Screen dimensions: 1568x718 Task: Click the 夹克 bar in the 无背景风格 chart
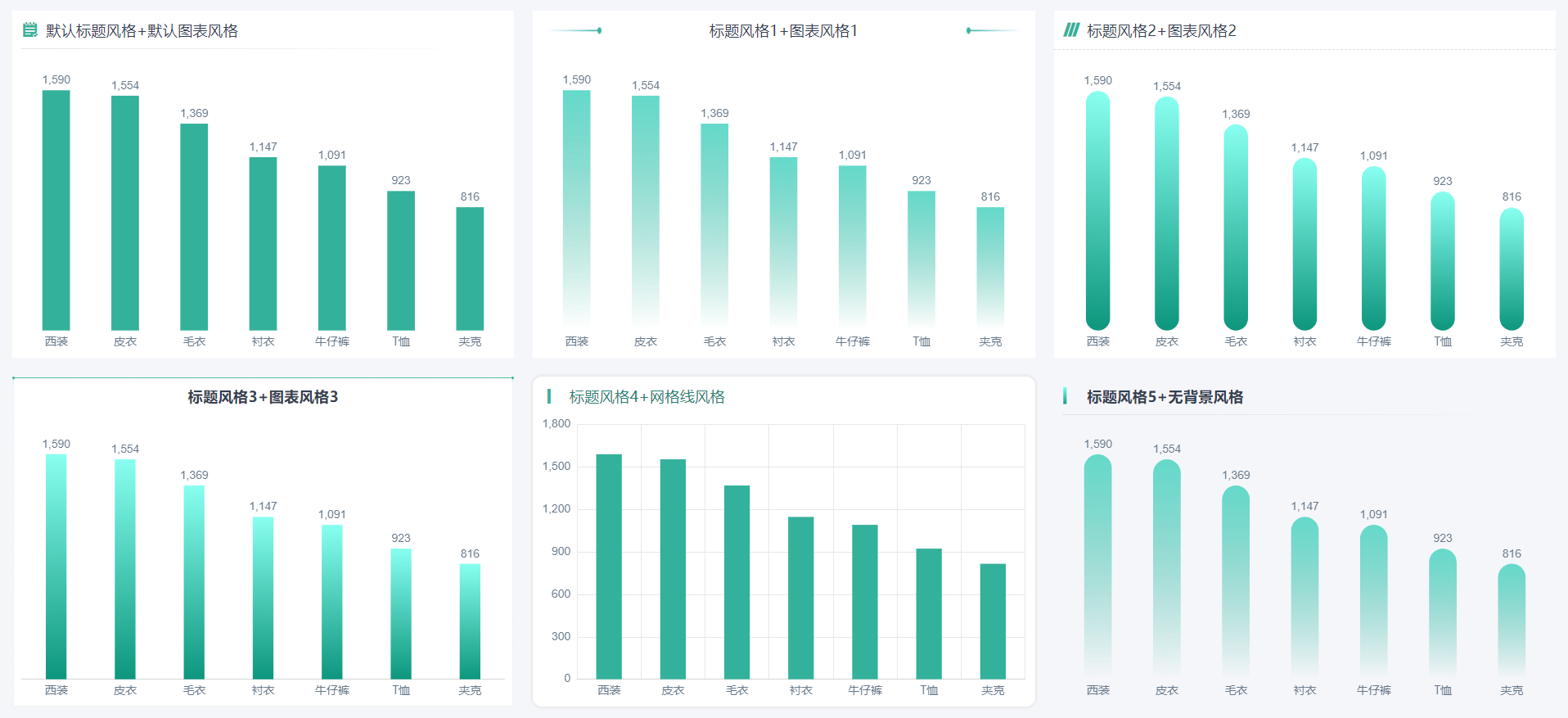1512,621
